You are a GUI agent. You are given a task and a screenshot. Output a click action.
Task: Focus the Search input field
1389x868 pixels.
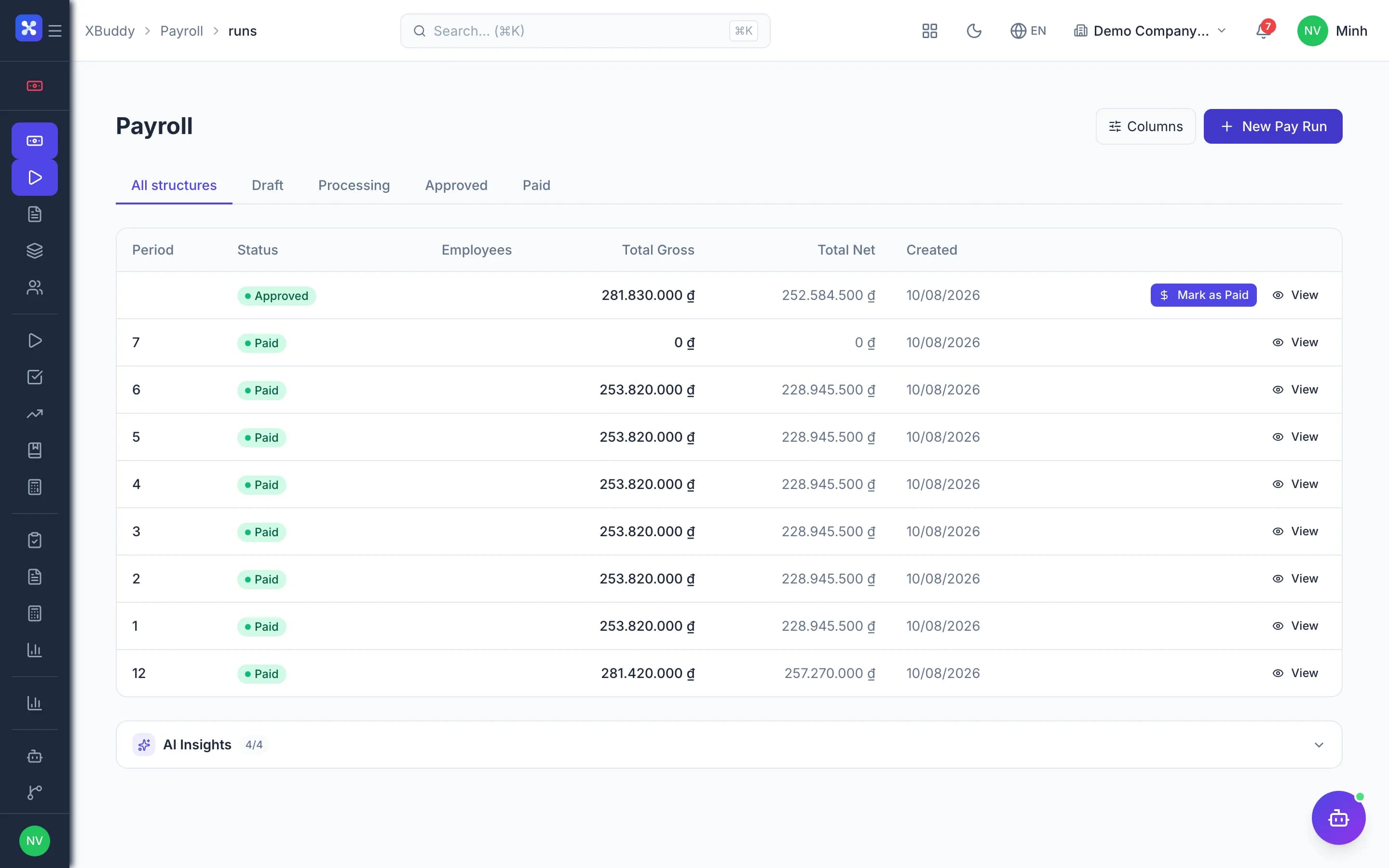pyautogui.click(x=585, y=31)
